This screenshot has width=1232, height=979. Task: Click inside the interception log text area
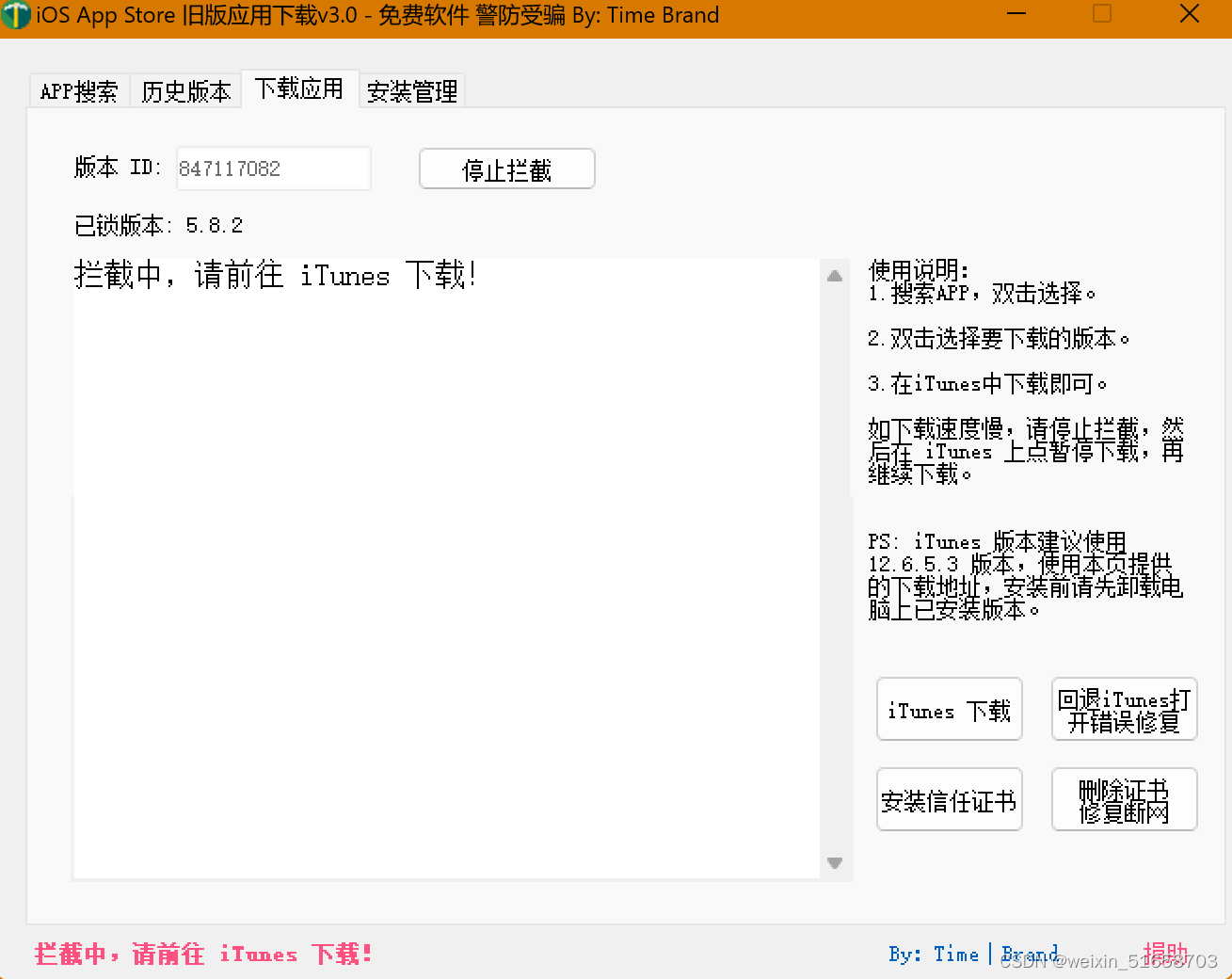tap(447, 569)
